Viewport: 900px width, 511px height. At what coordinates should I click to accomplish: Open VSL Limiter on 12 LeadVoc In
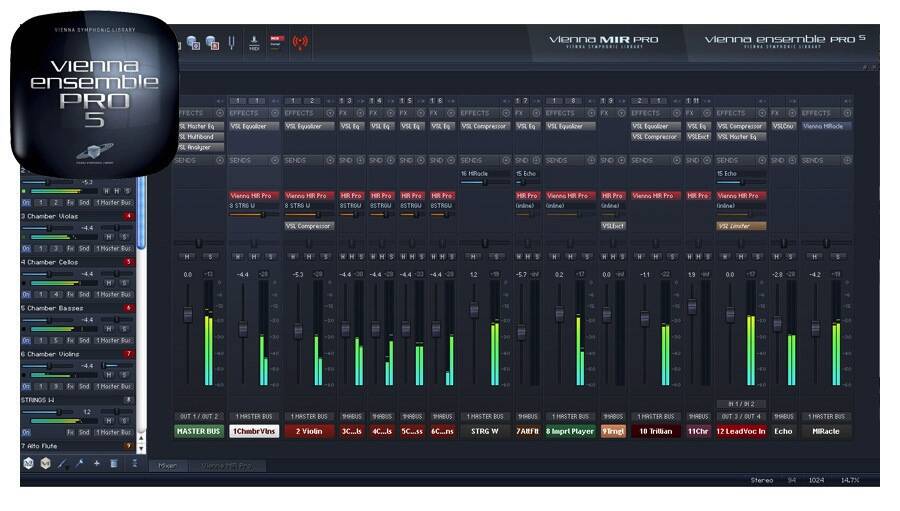(x=741, y=226)
